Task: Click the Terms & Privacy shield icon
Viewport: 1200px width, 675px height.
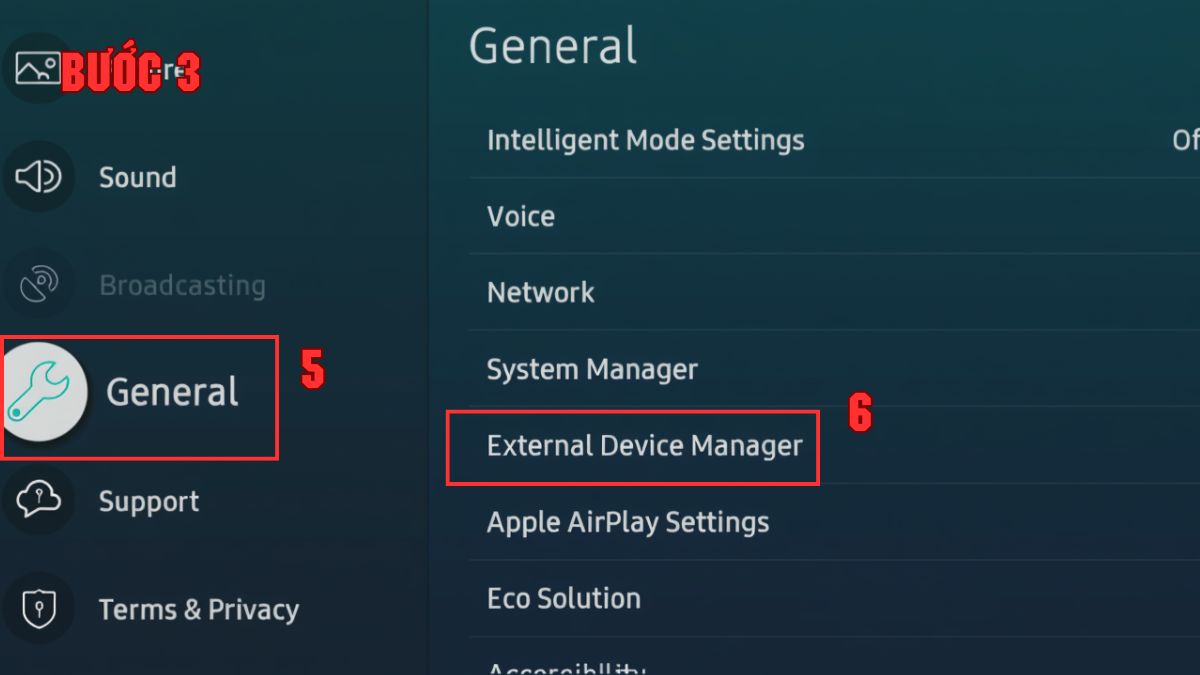Action: click(38, 608)
